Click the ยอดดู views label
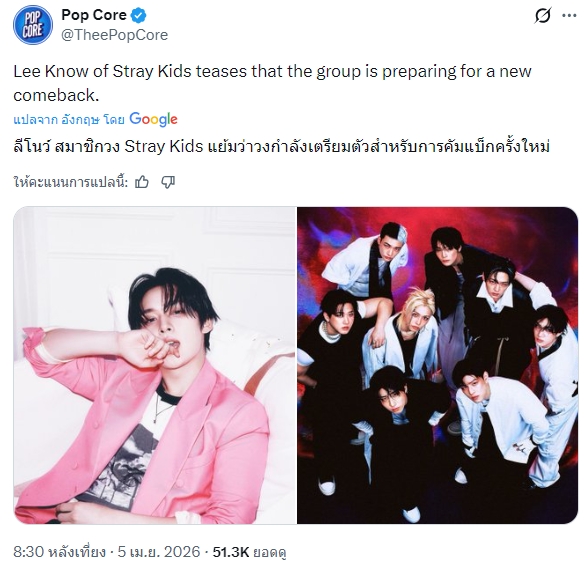 pos(269,552)
